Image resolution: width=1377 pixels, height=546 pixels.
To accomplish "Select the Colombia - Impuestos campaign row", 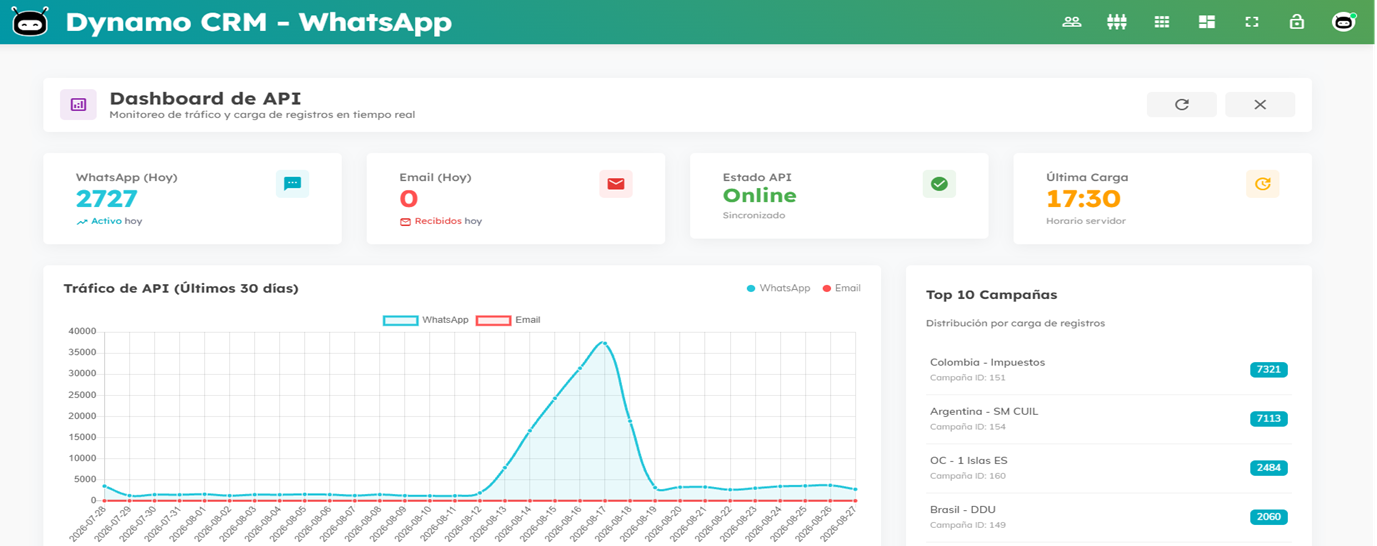I will pos(1109,369).
